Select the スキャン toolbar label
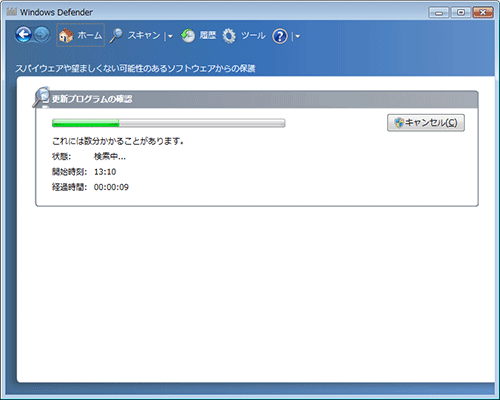The height and width of the screenshot is (400, 500). point(144,35)
